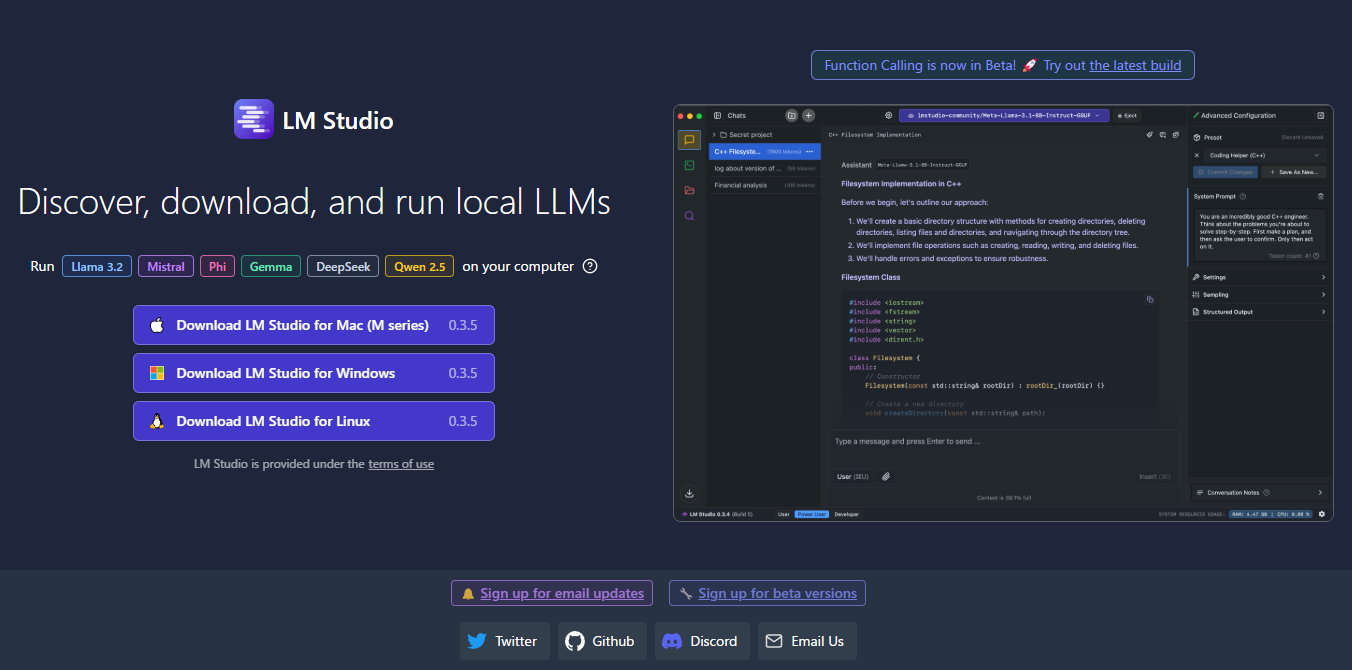
Task: Click the System Prompt text box
Action: coord(1259,237)
